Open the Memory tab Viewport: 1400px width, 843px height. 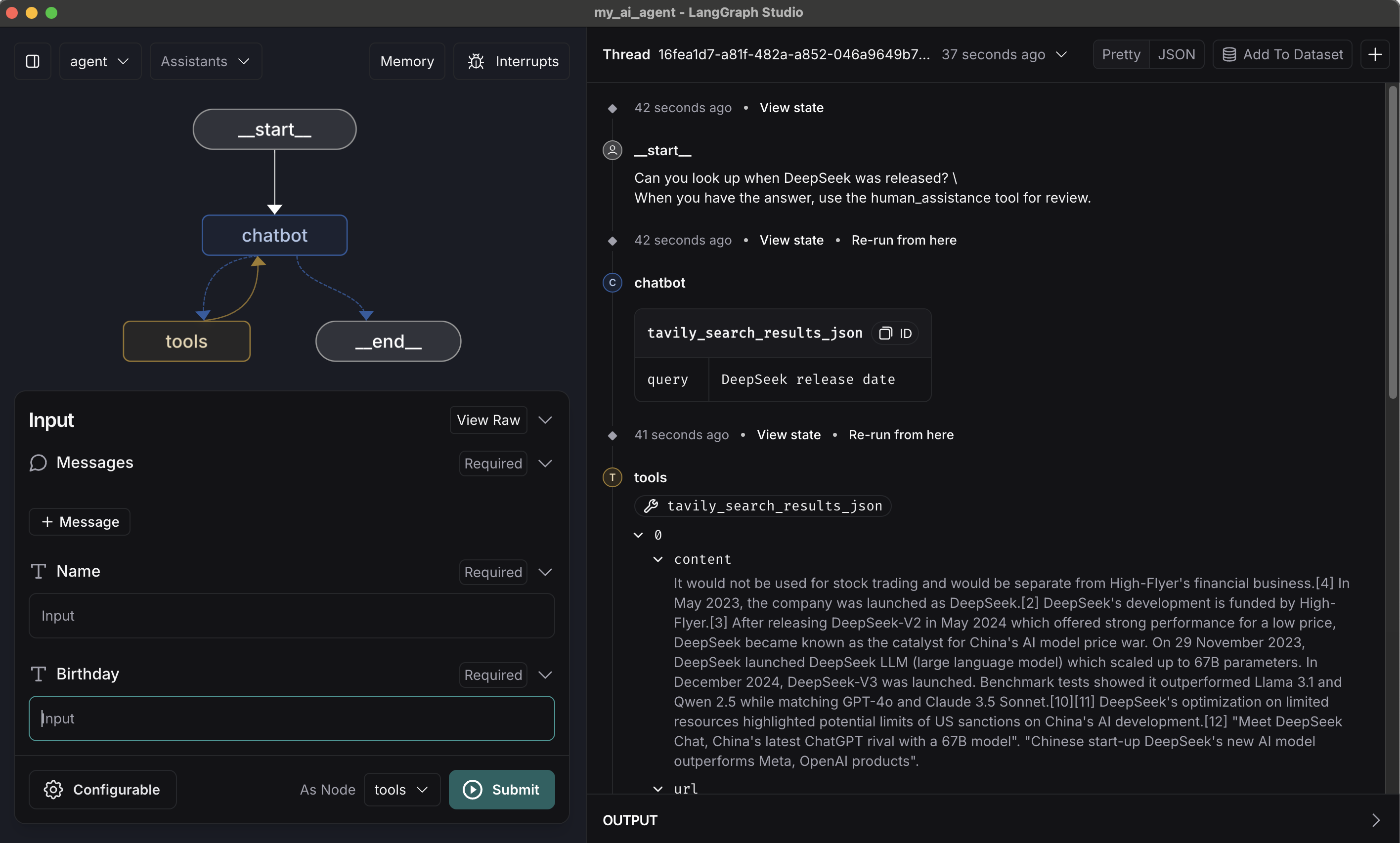[407, 61]
